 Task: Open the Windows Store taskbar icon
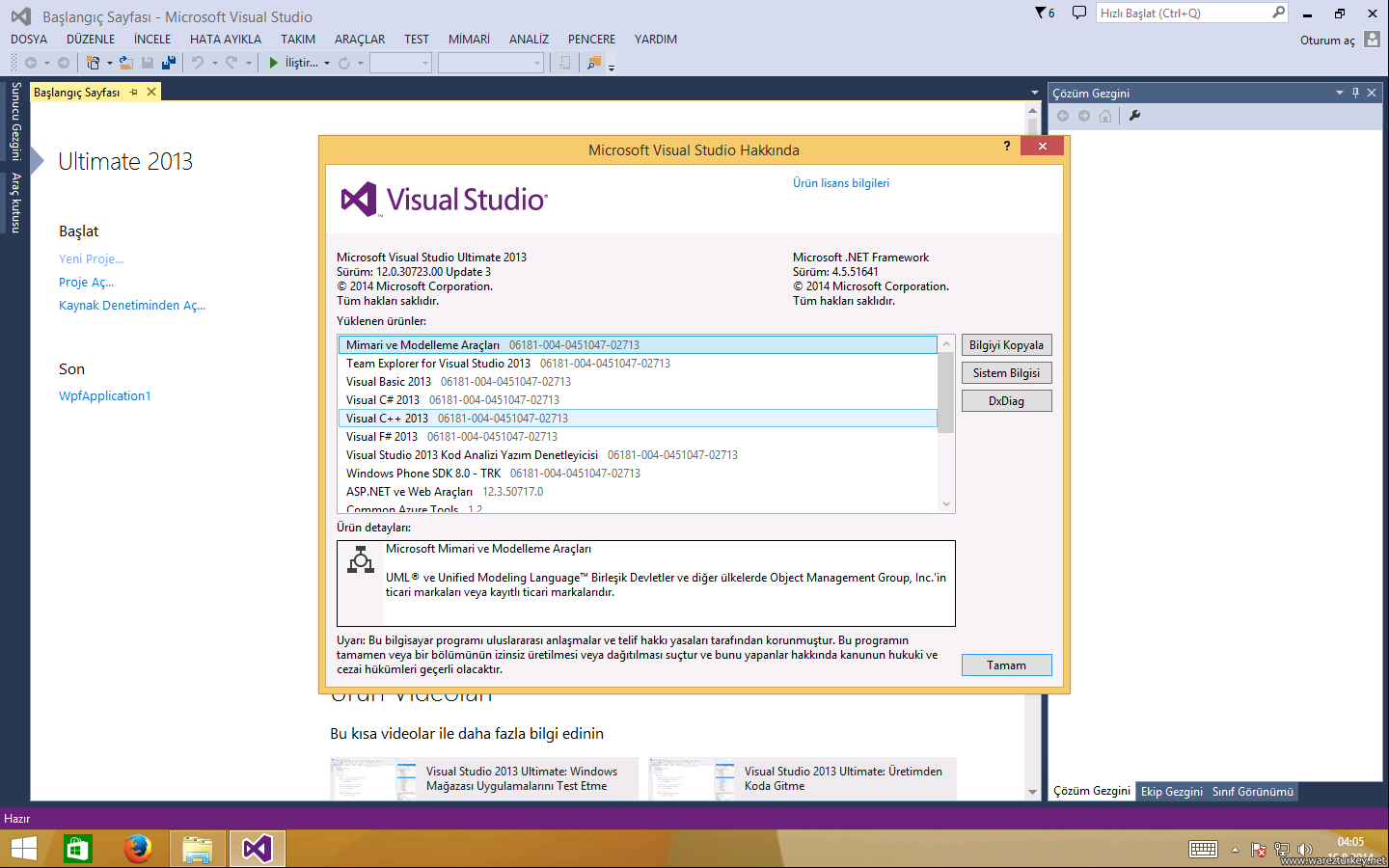pos(78,849)
